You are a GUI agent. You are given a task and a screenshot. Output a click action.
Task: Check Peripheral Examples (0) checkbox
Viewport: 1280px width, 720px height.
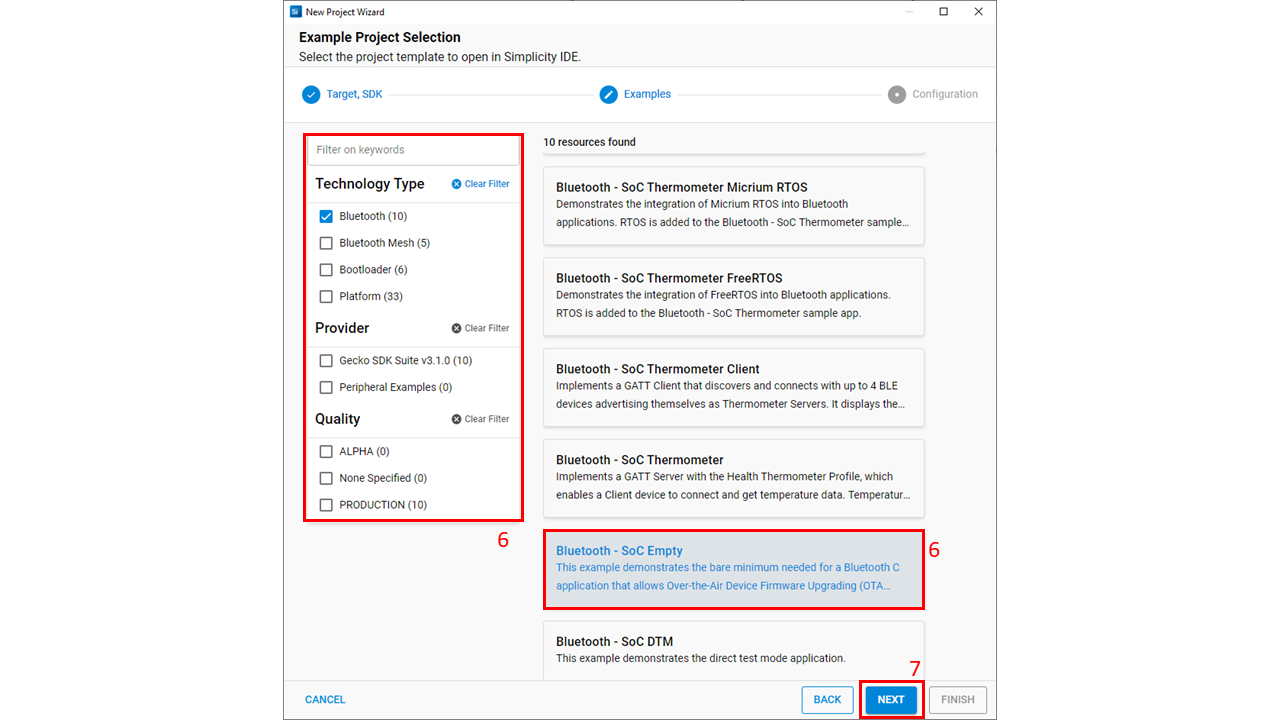(x=326, y=388)
